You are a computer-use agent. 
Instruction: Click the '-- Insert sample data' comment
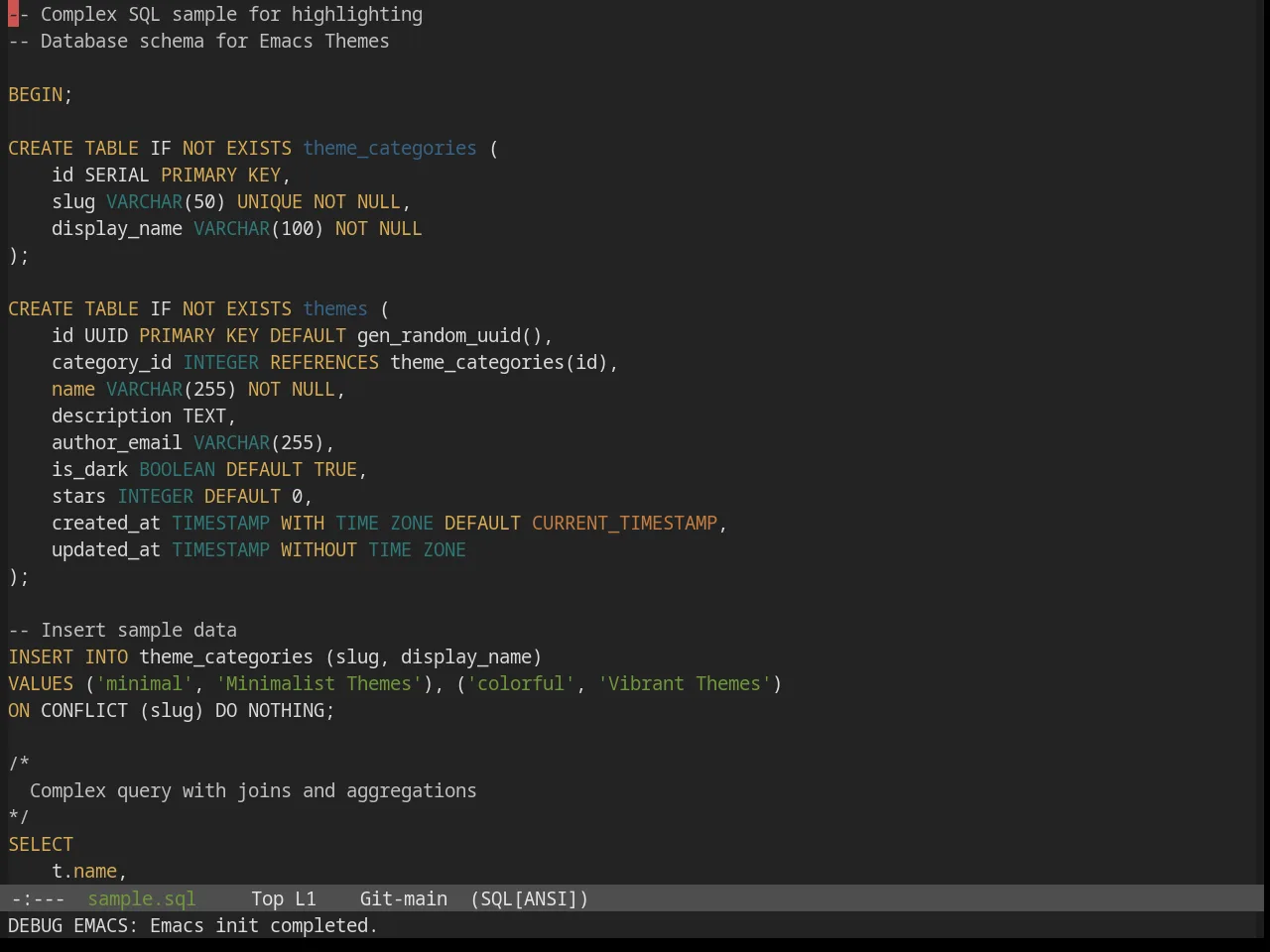pyautogui.click(x=123, y=630)
